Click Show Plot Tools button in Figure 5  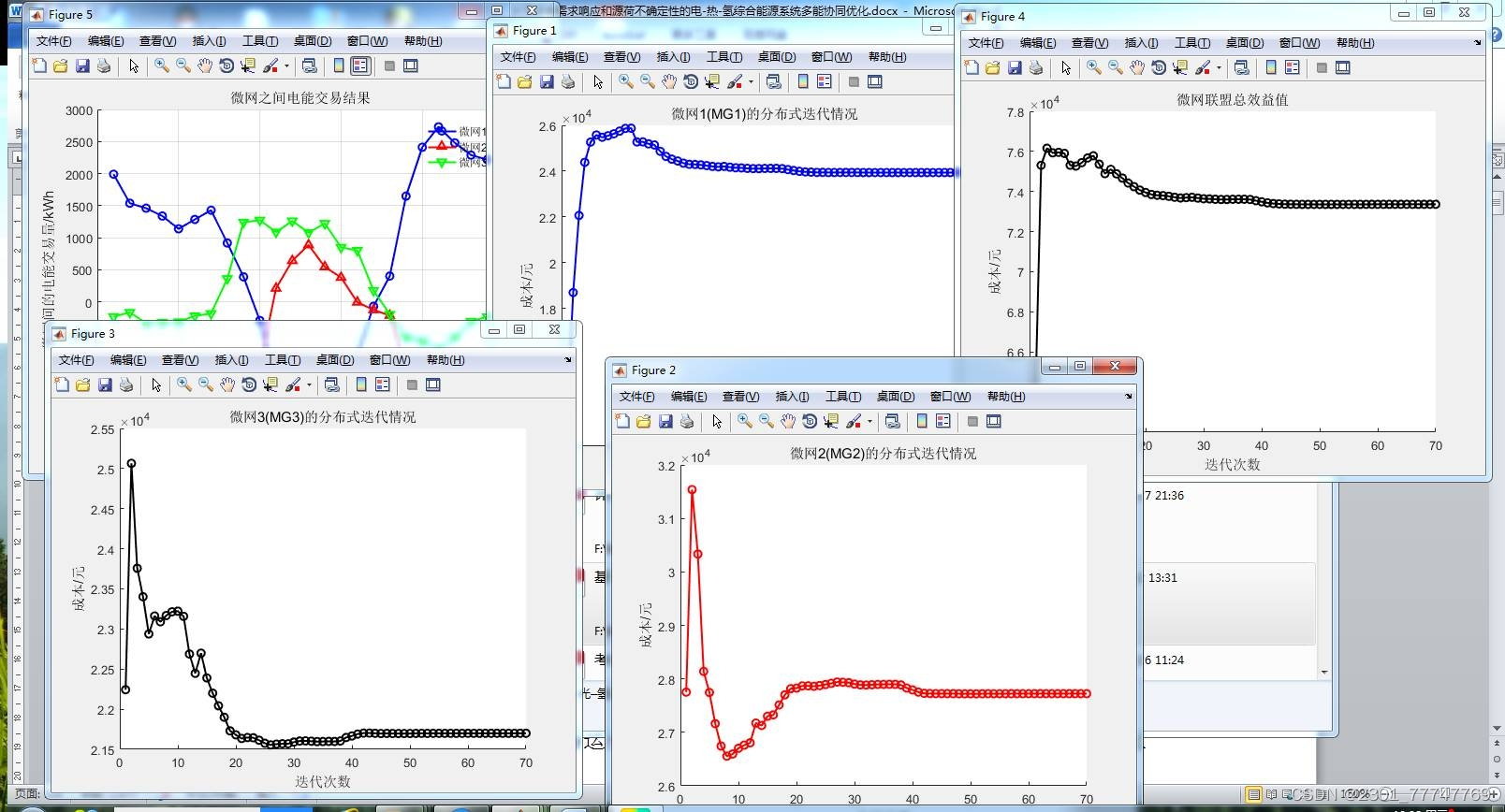[x=411, y=65]
